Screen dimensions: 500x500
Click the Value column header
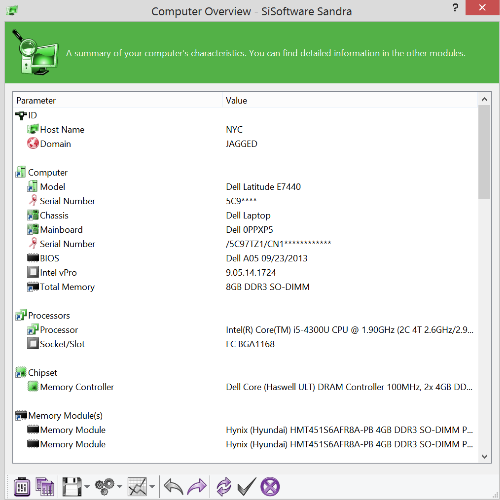350,100
